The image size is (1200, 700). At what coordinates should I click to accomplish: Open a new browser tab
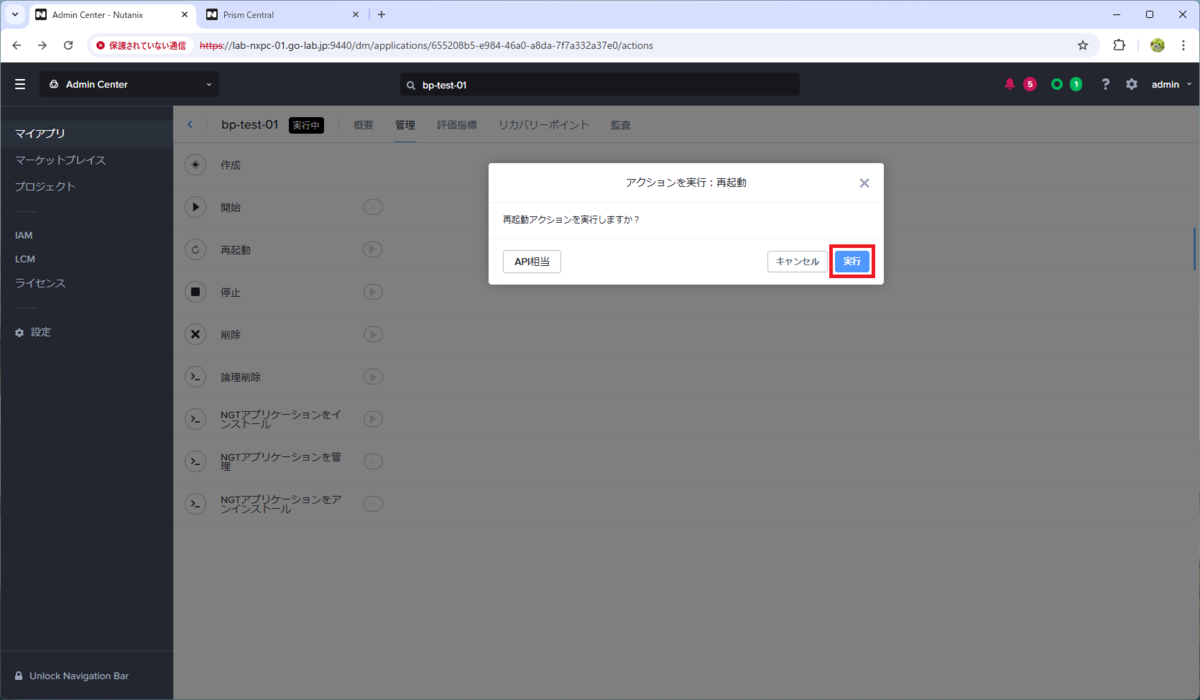381,15
